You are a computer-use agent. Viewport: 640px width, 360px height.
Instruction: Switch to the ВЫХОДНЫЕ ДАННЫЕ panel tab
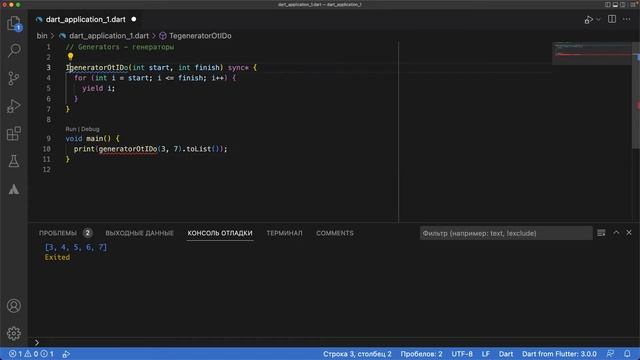[140, 233]
